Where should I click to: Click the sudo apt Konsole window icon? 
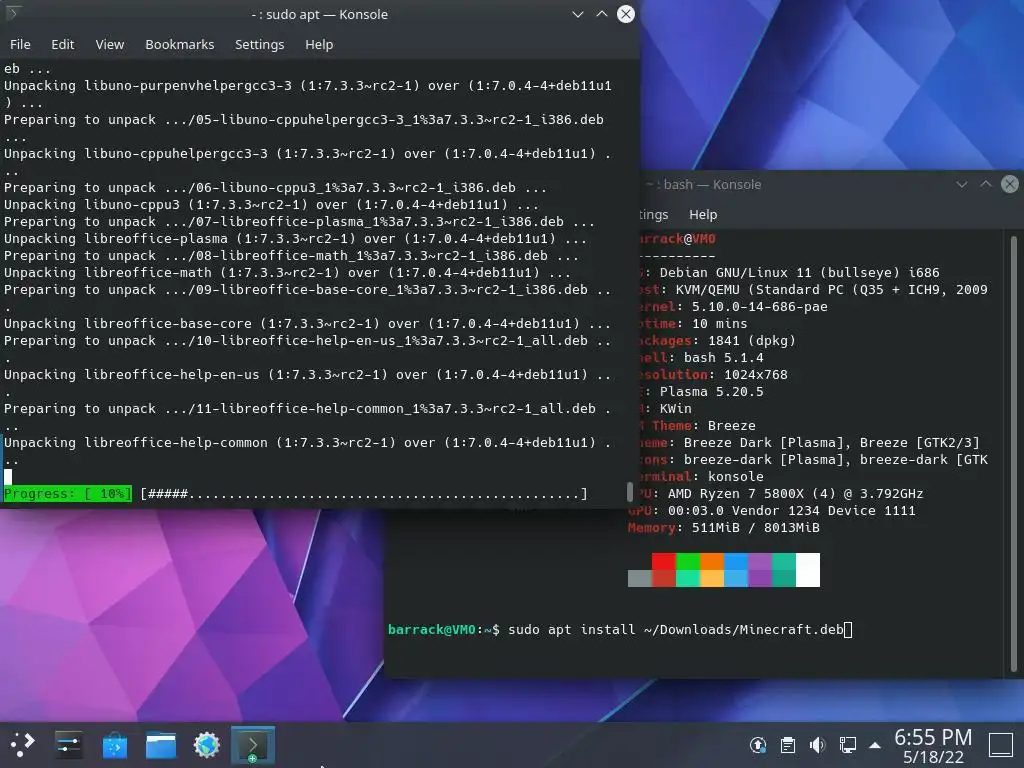coord(13,13)
